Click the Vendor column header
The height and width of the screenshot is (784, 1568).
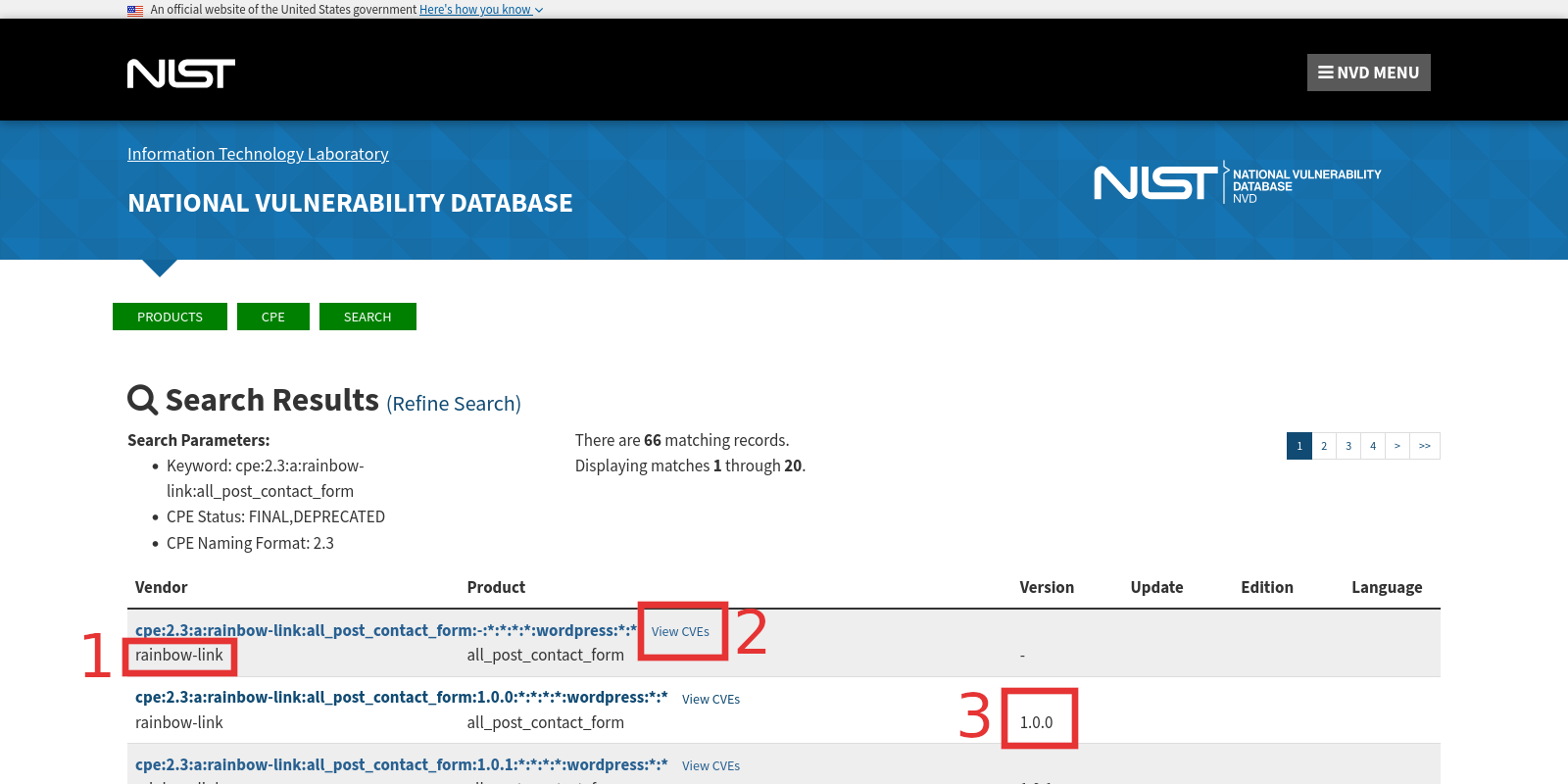[x=161, y=587]
